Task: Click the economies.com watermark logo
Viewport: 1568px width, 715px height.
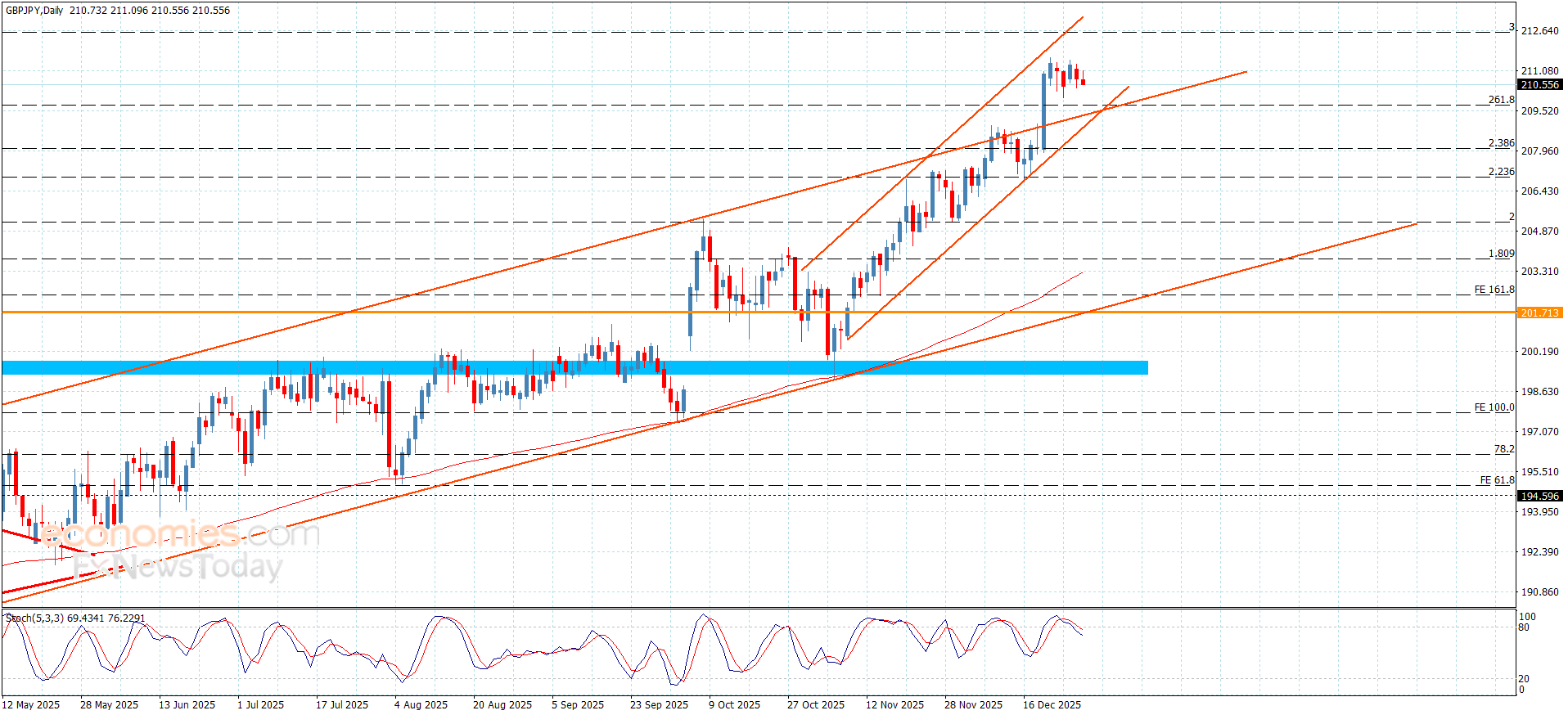Action: point(180,535)
